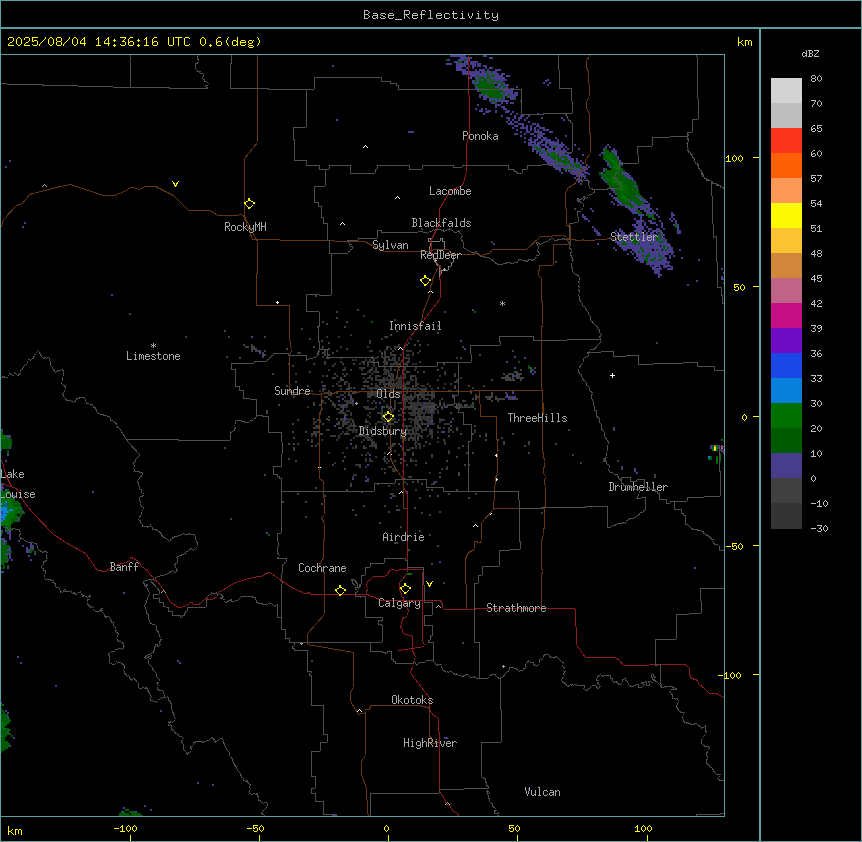Screen dimensions: 862x842
Task: Click the dBZ legend heading
Action: [810, 53]
